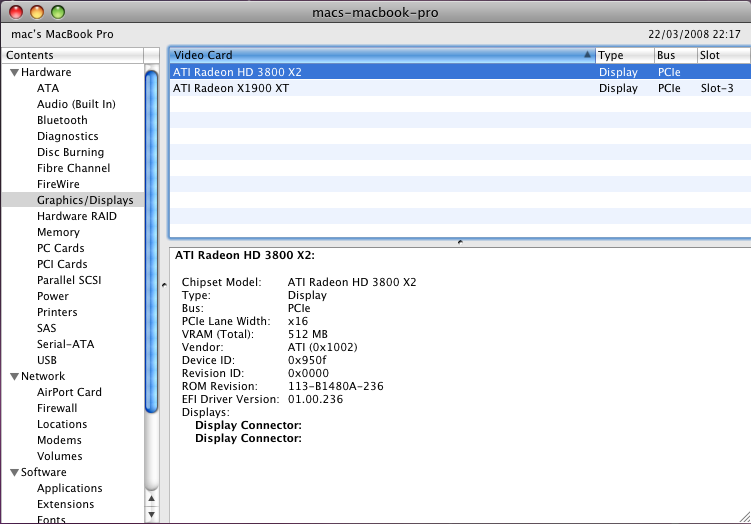Screen dimensions: 751x524
Task: Click the ROM Revision value 113-B1480A-236
Action: tap(336, 386)
